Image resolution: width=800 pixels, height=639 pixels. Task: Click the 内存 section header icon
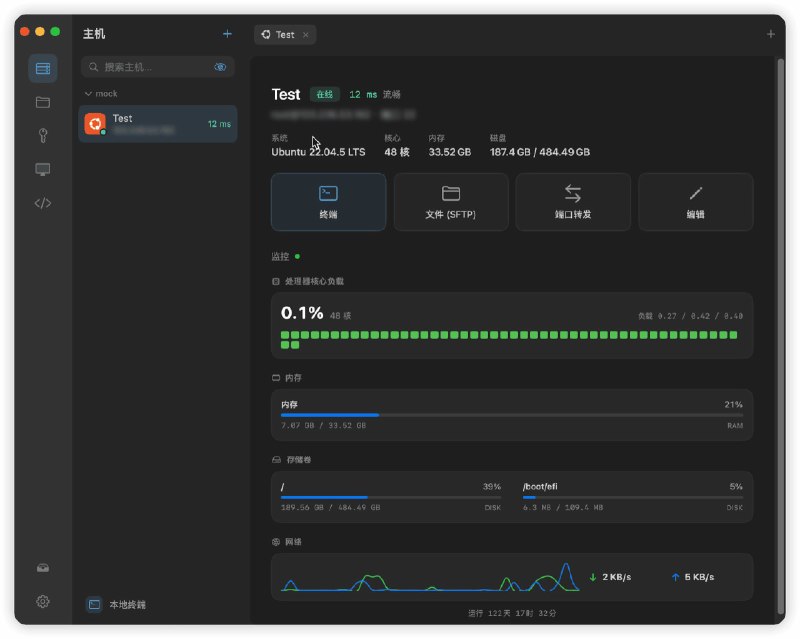coord(276,378)
